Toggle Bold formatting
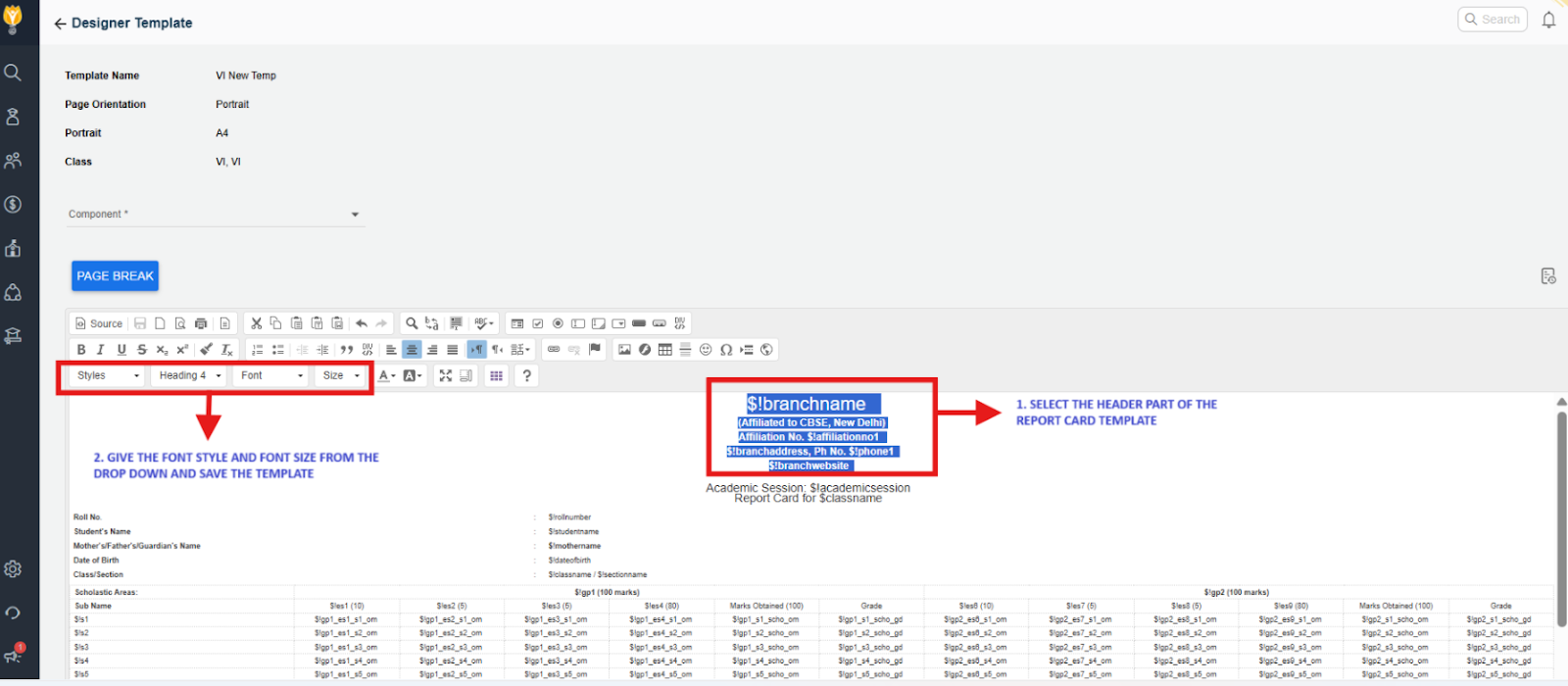 pos(81,350)
